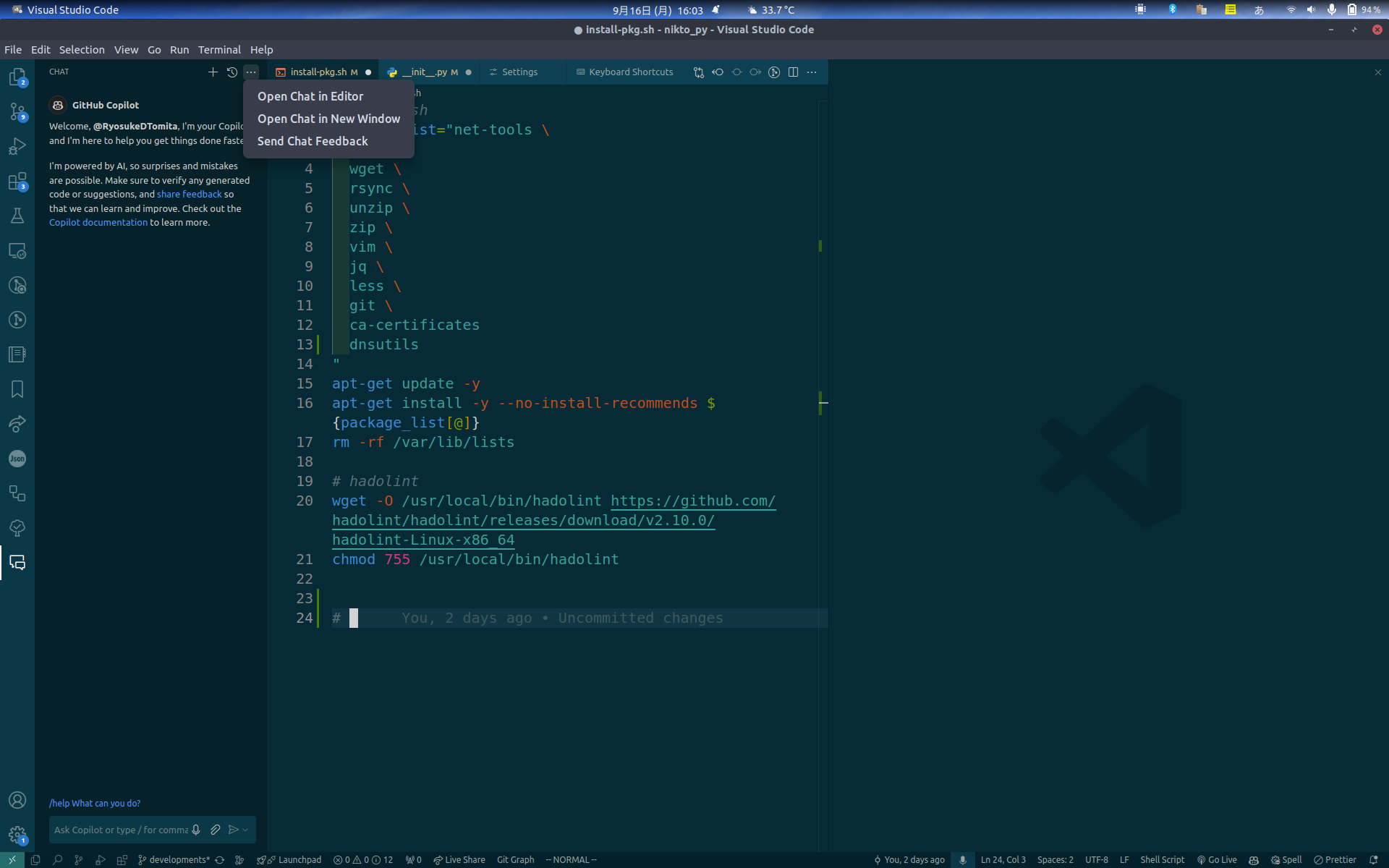Open the send button submenu arrow
Screen dimensions: 1389x868
click(244, 830)
